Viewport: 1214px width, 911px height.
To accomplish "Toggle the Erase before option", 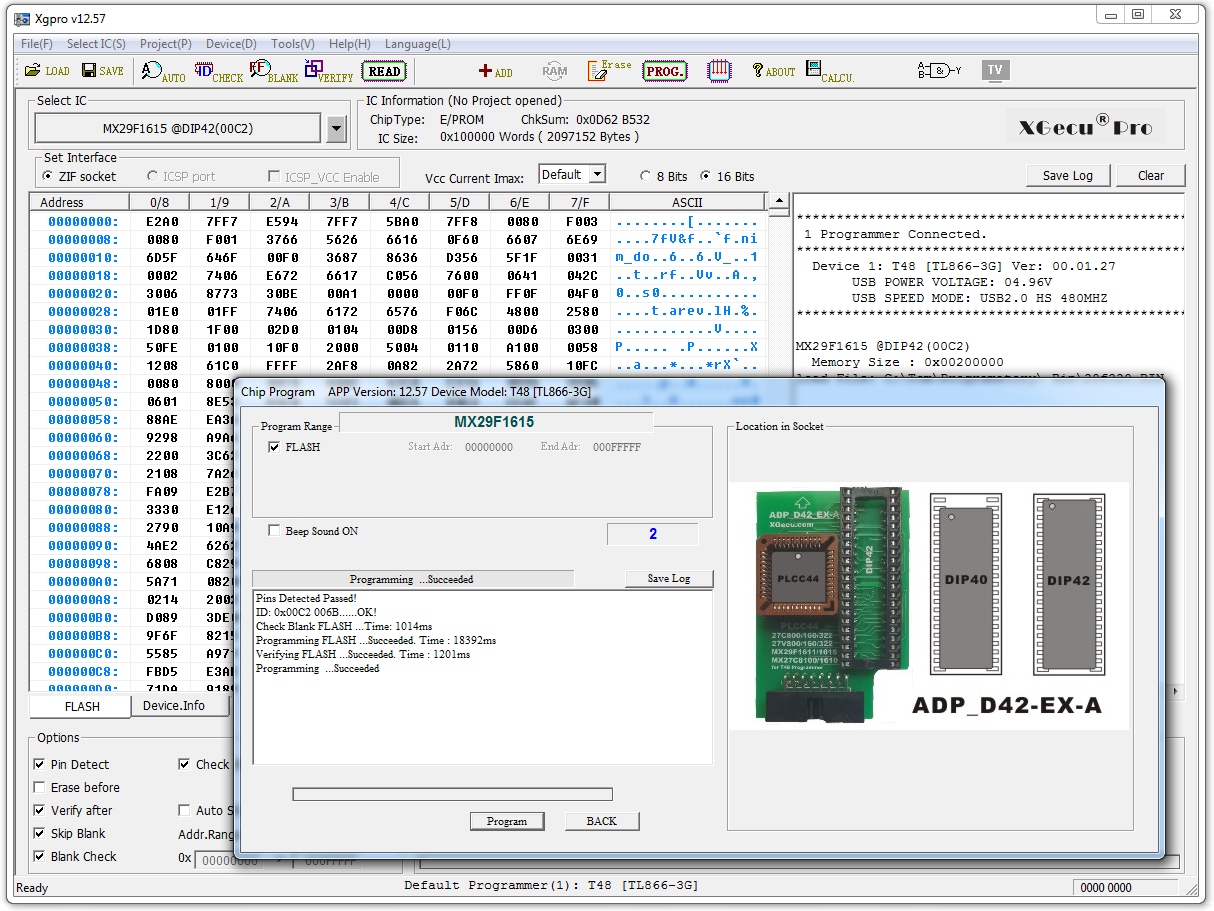I will click(40, 788).
